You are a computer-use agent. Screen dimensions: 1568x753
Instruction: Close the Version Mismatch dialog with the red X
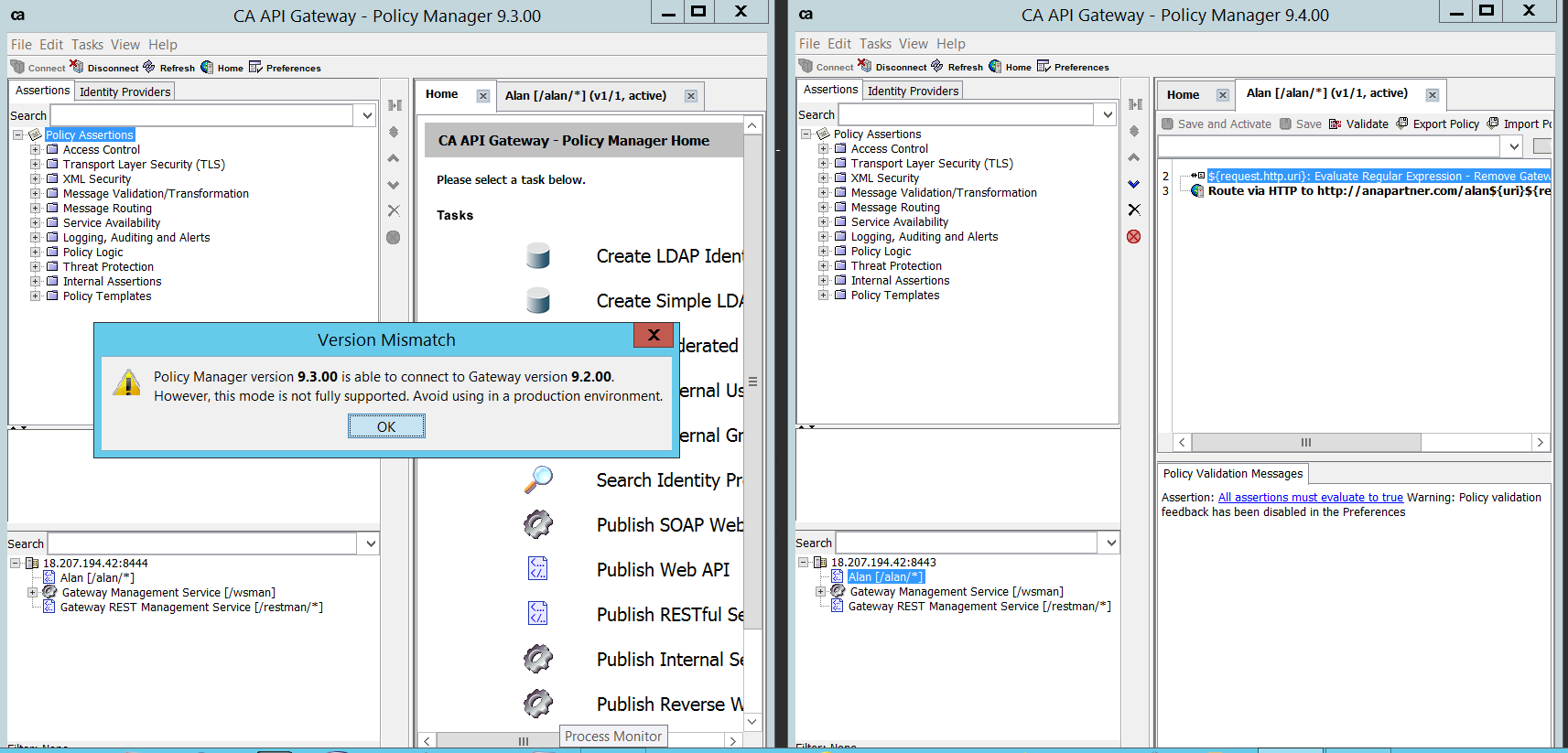coord(654,335)
